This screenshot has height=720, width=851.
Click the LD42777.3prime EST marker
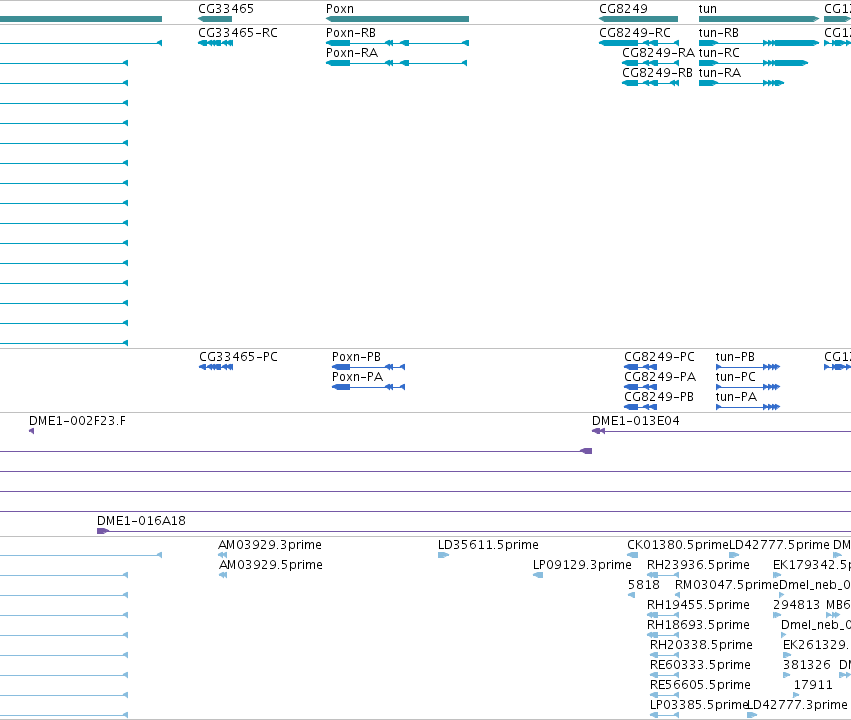[752, 715]
